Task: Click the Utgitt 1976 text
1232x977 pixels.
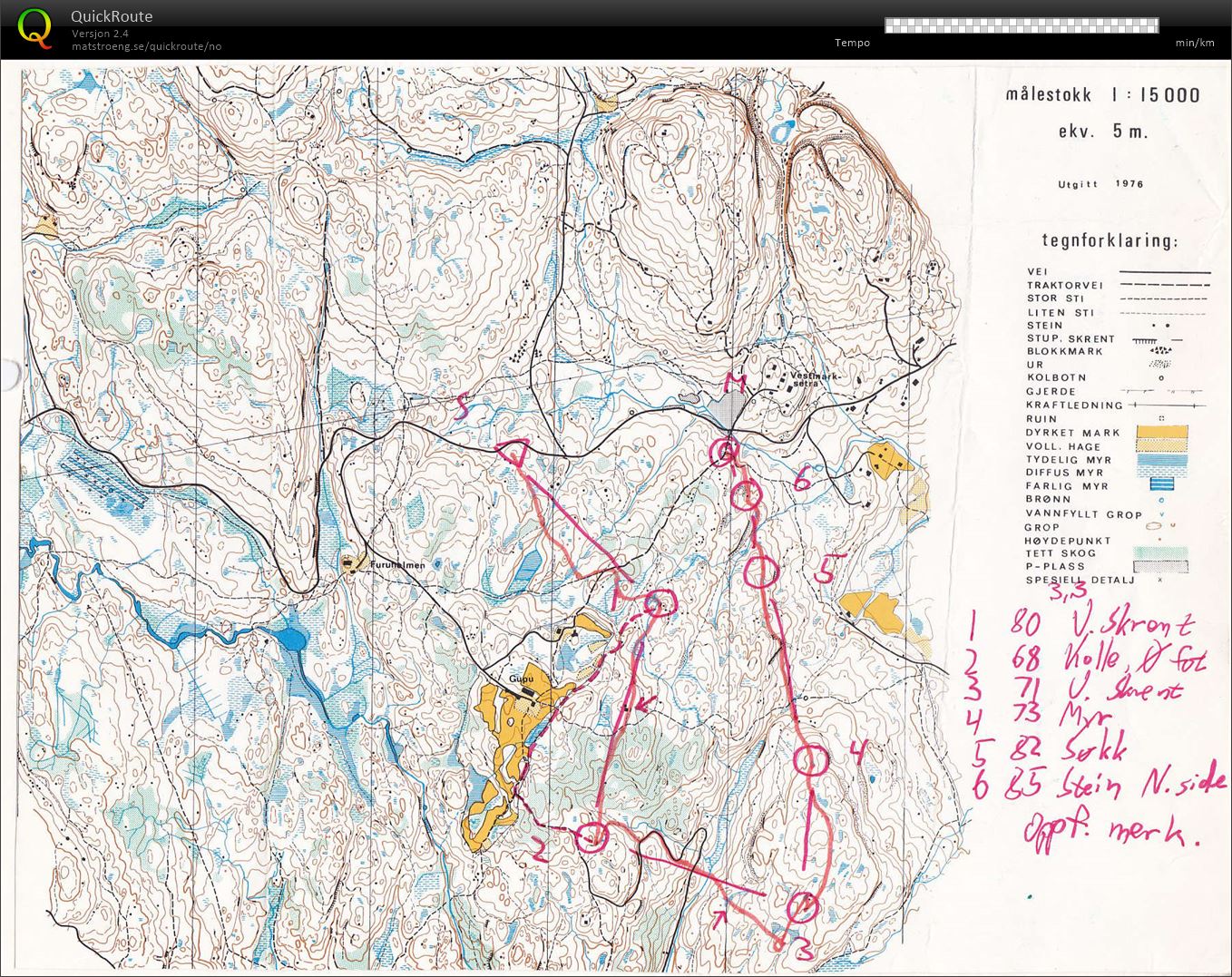Action: (x=1100, y=184)
